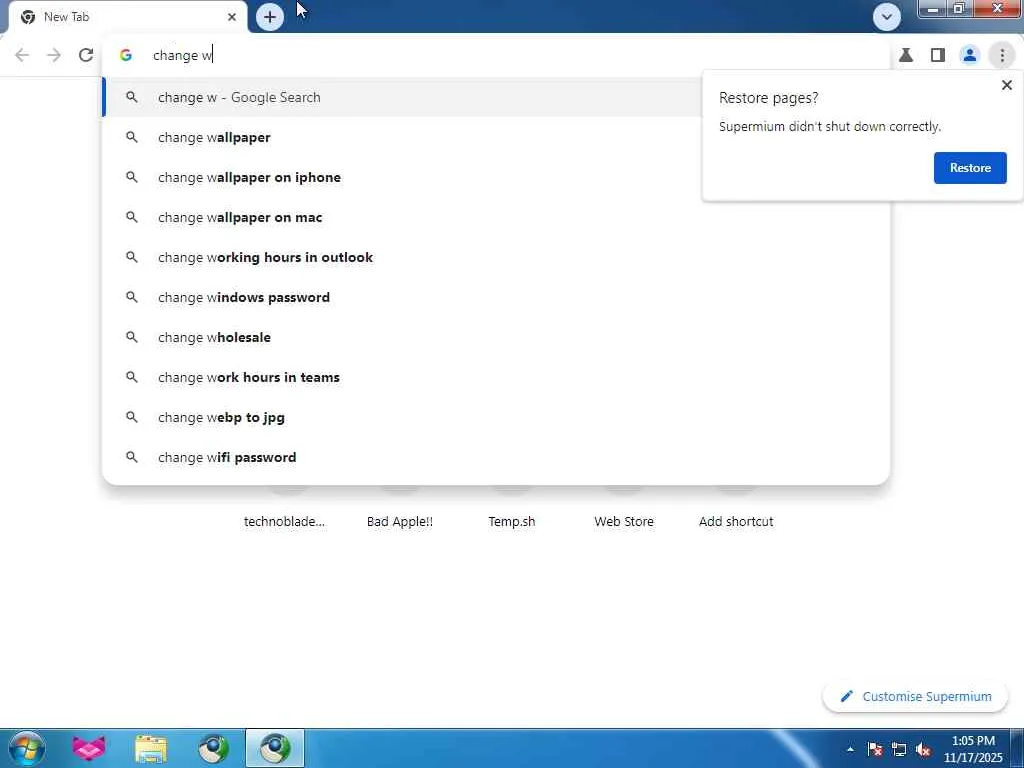Viewport: 1024px width, 768px height.
Task: Open a new tab with the plus button
Action: (270, 17)
